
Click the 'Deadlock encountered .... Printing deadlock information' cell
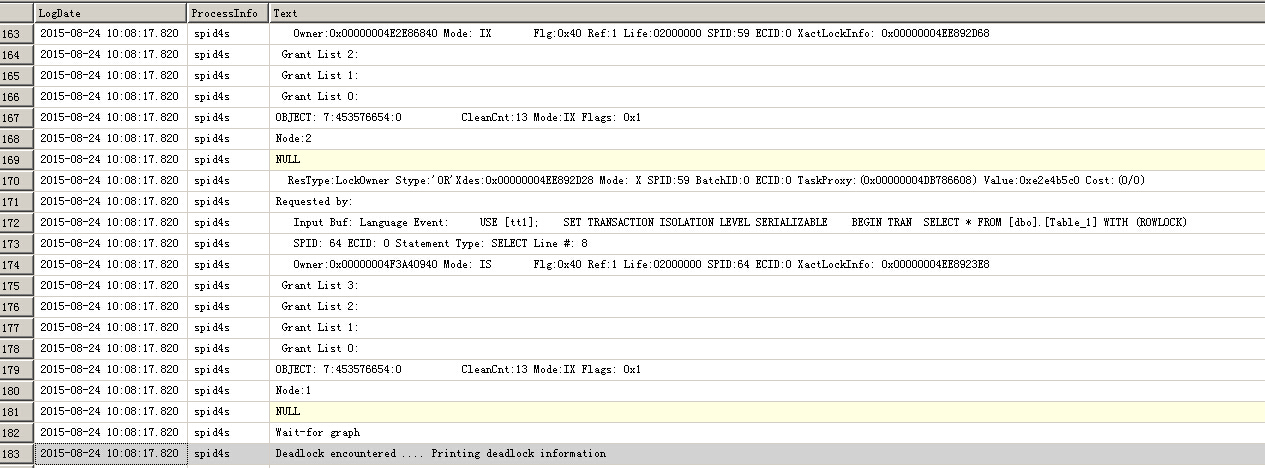pyautogui.click(x=767, y=453)
